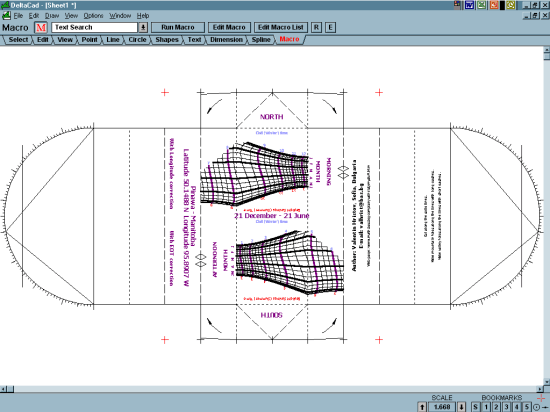
Task: Click the Excel icon in the Office shortcut bar
Action: [x=482, y=5]
